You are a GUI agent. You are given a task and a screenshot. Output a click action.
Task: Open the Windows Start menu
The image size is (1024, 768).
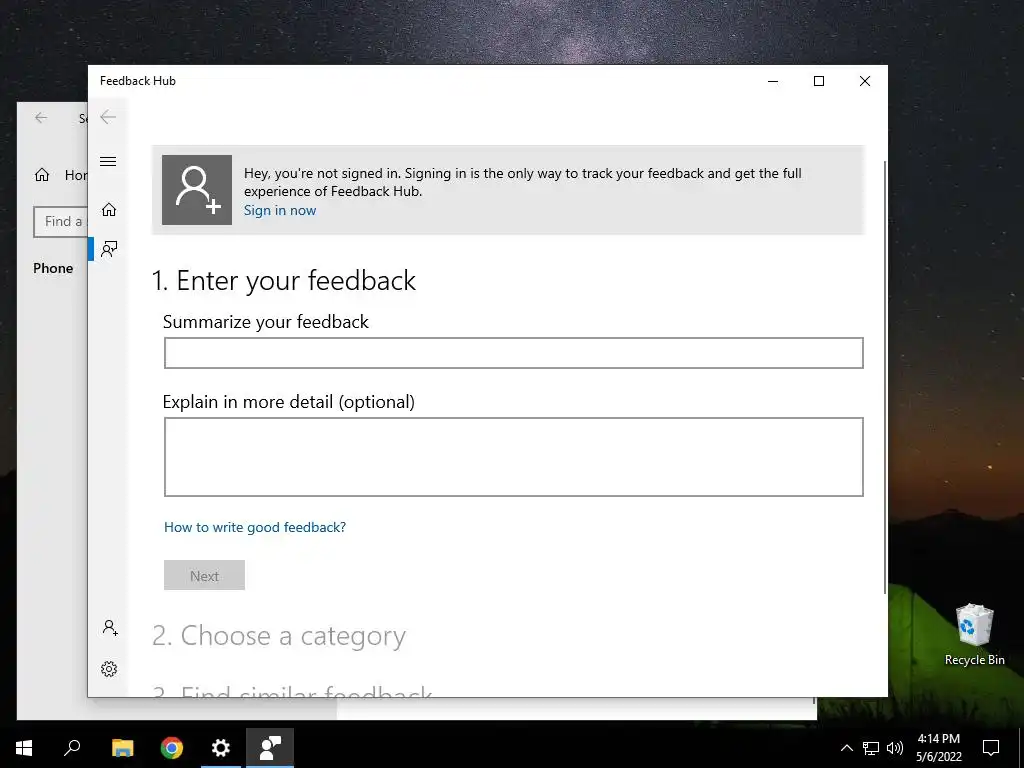pos(24,748)
